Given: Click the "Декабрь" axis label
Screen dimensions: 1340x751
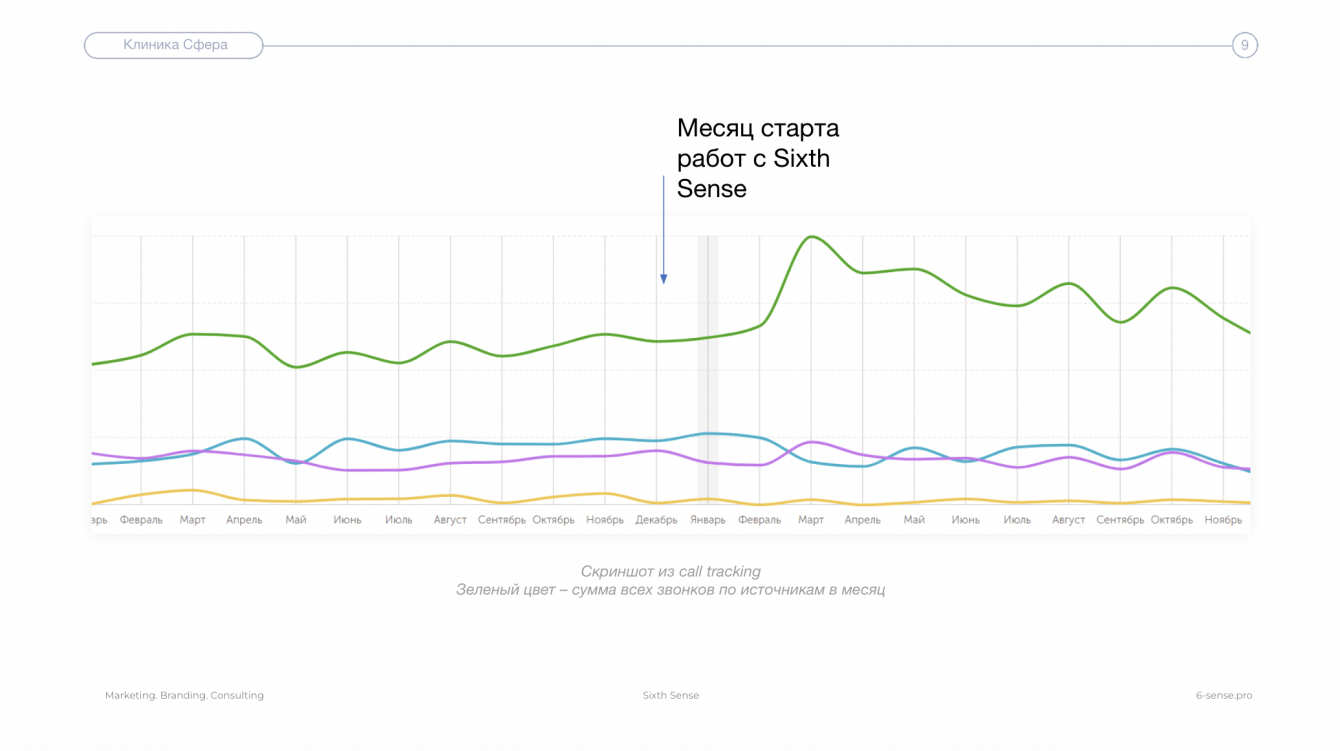Looking at the screenshot, I should pyautogui.click(x=657, y=520).
